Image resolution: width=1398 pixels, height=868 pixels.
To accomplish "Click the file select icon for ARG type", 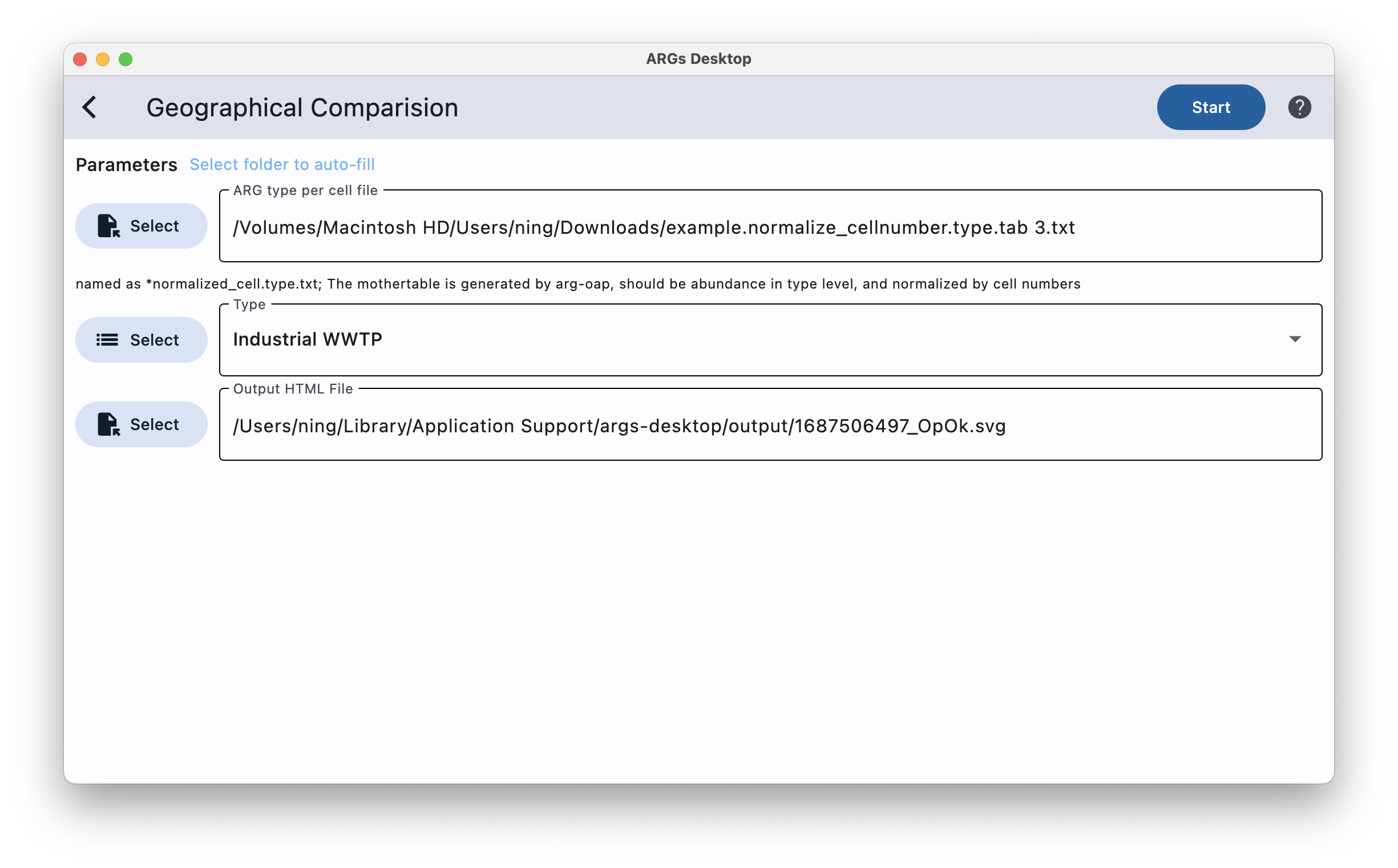I will 108,225.
